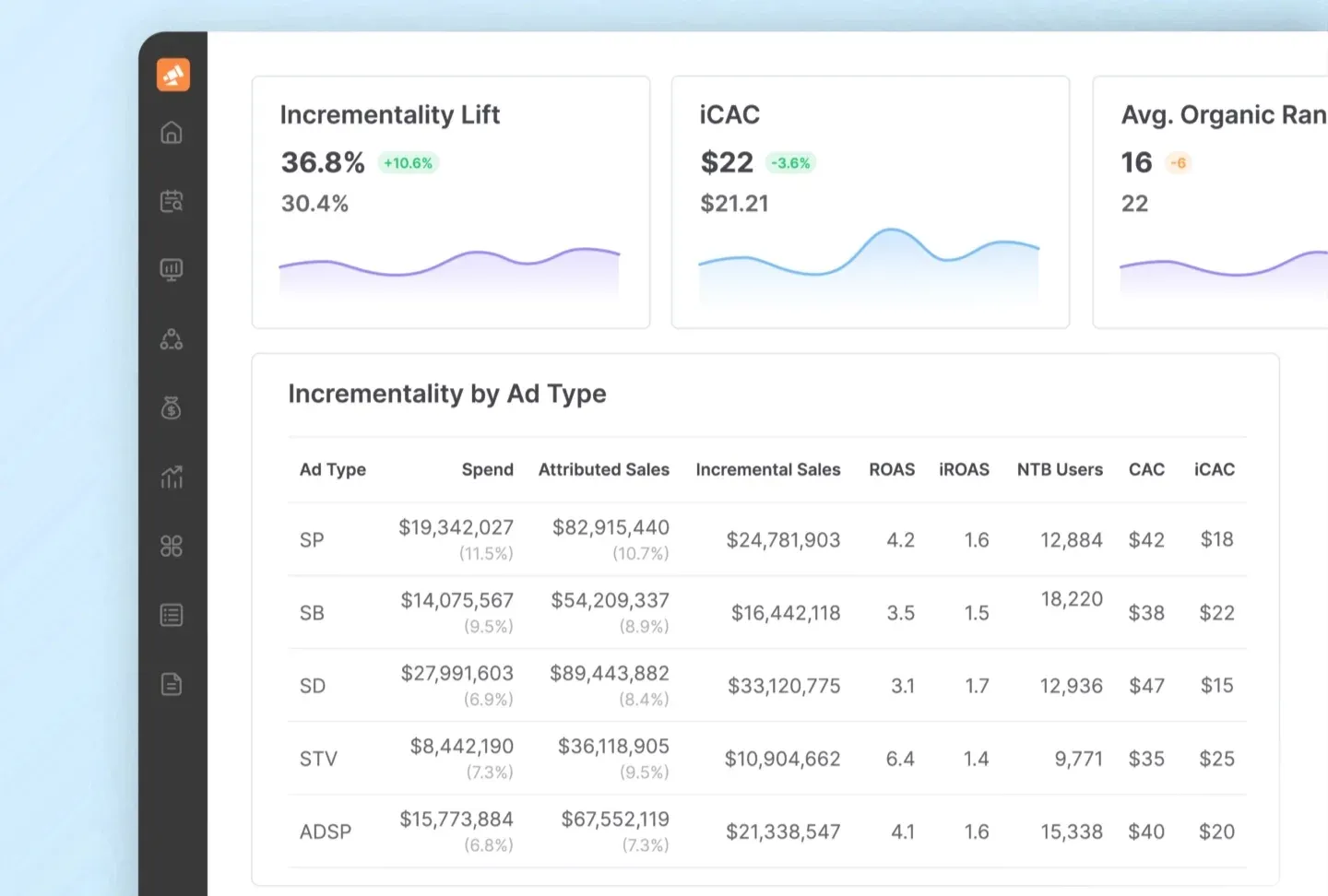The image size is (1328, 896).
Task: Click the Incrementality by Ad Type heading
Action: (447, 394)
